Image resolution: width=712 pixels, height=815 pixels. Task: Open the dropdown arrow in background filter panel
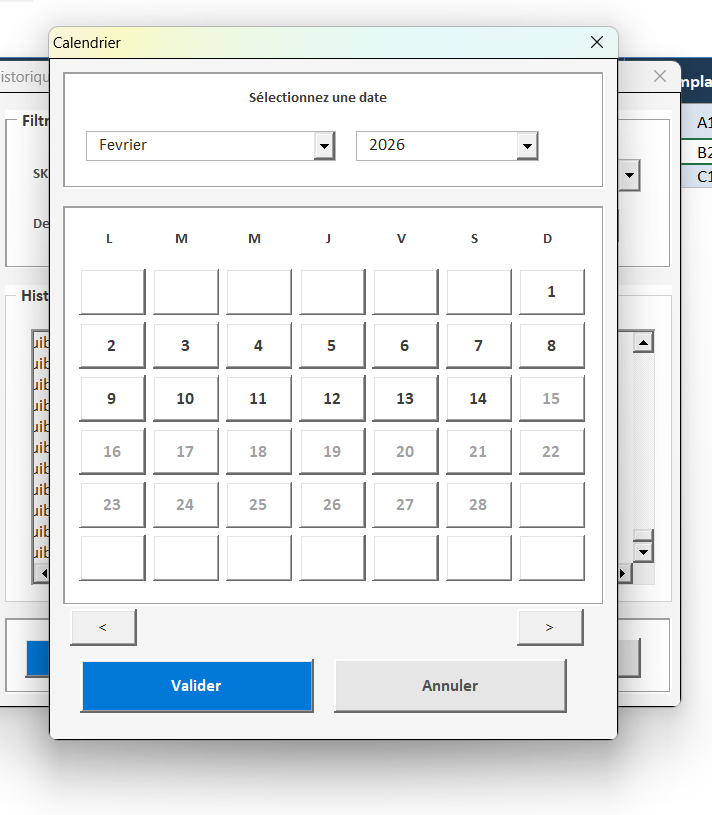(x=629, y=175)
